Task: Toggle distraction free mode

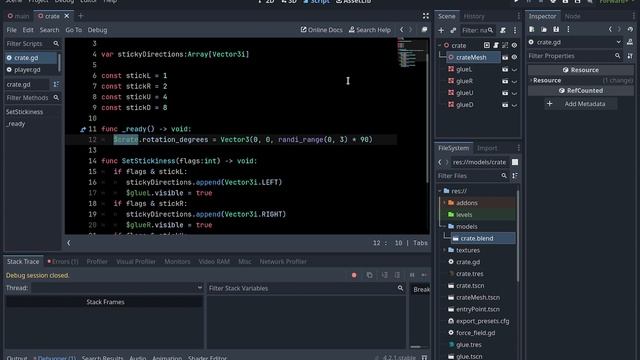Action: (426, 16)
